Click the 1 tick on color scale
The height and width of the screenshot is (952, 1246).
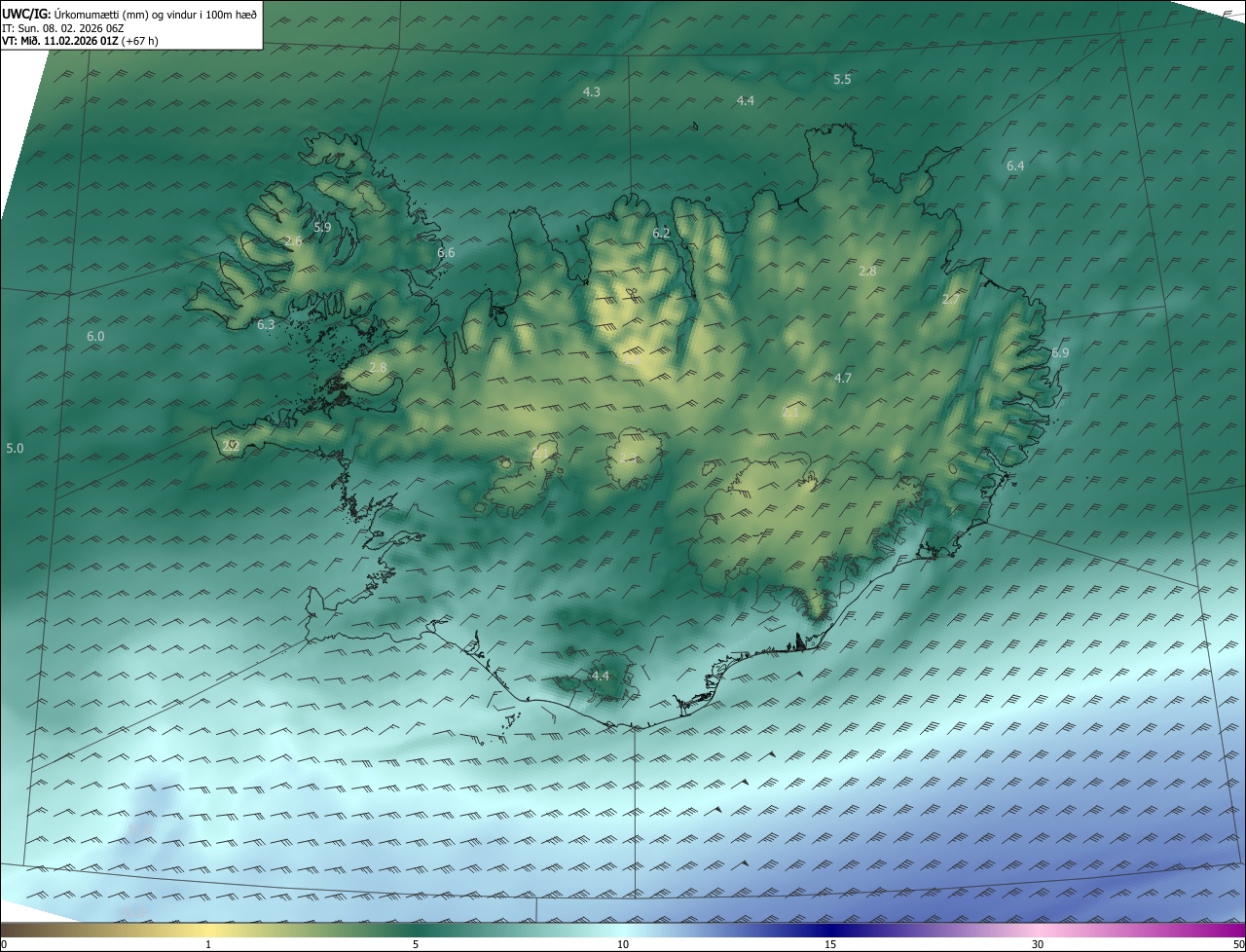click(x=208, y=944)
